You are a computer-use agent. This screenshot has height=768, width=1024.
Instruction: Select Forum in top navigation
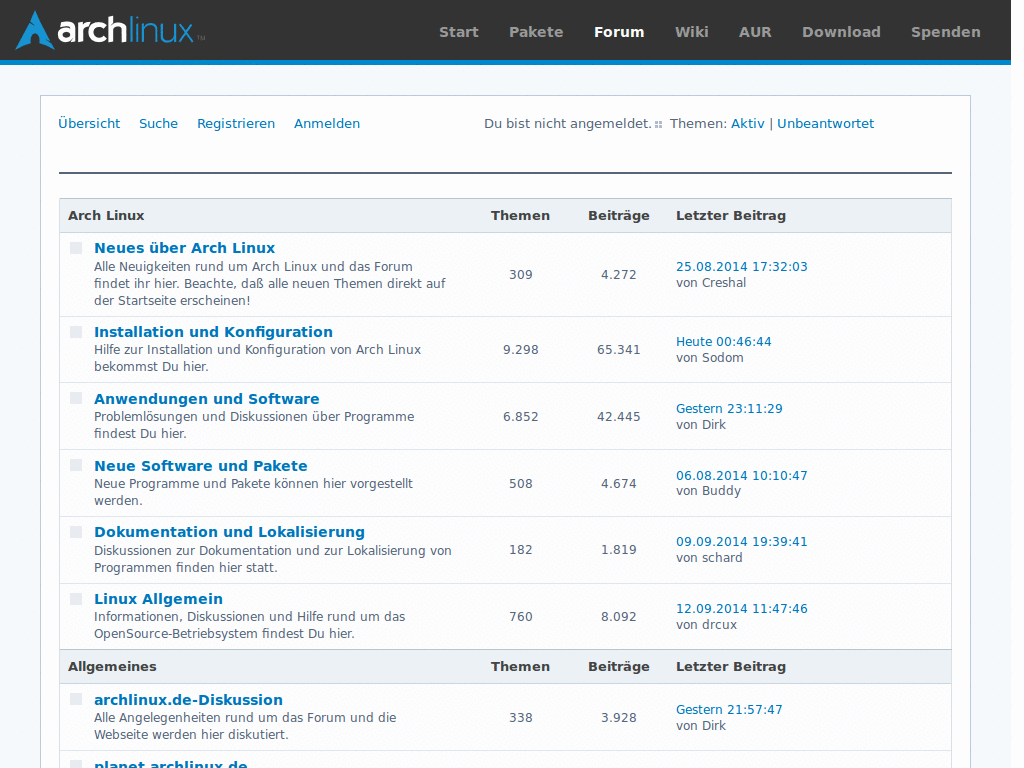coord(619,32)
